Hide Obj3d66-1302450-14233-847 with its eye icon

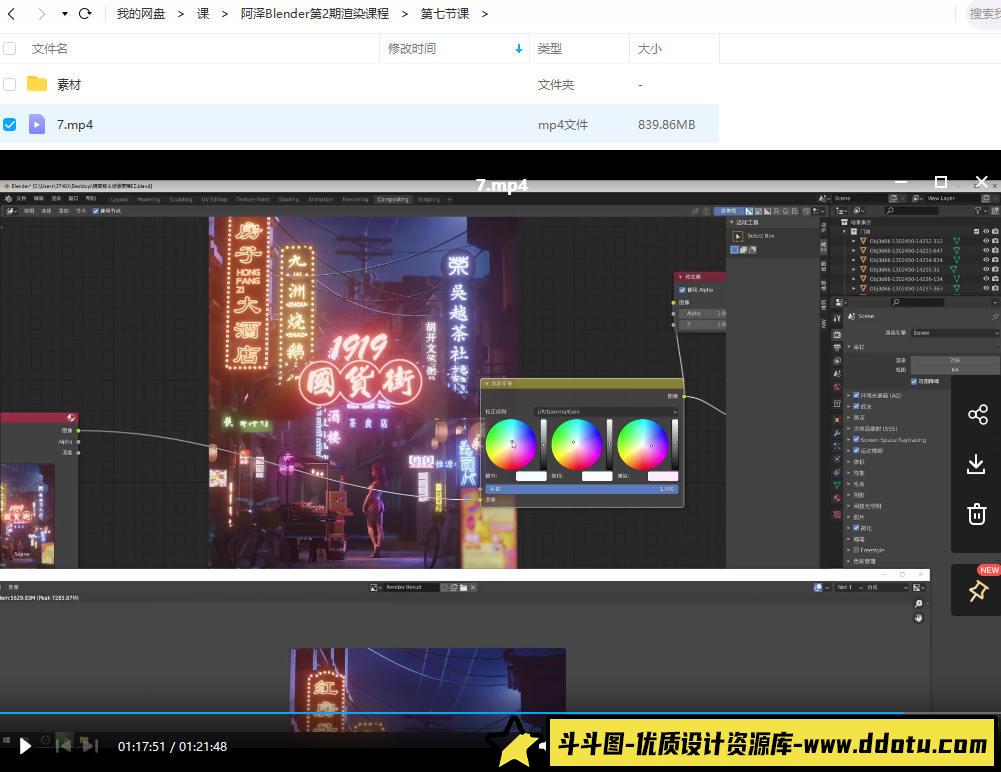click(x=986, y=251)
